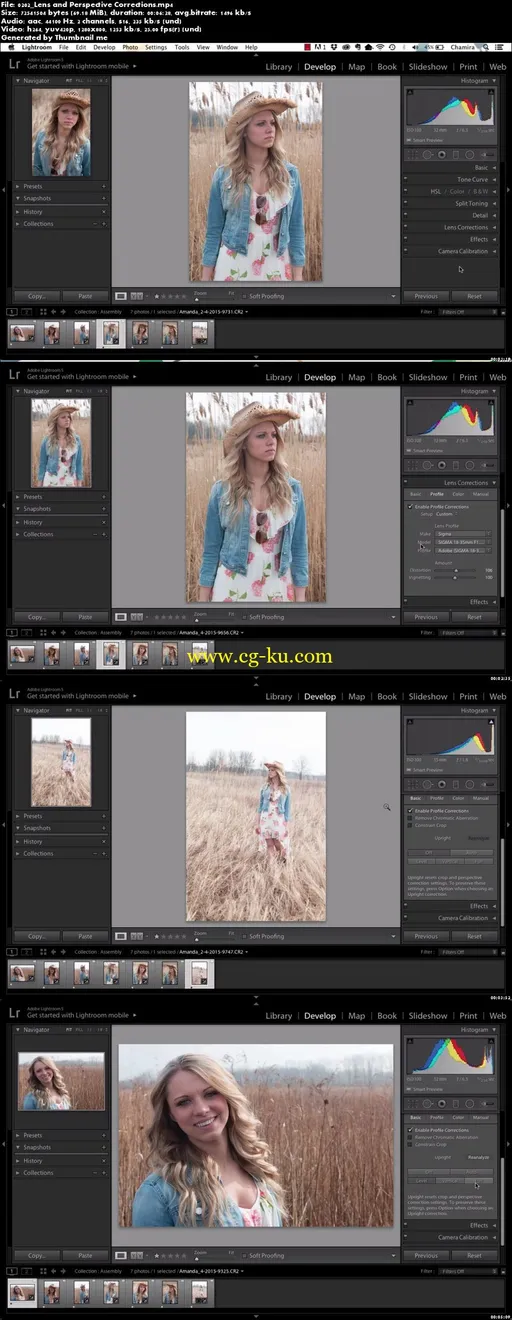Adjust Vignetting slider in second frame
The width and height of the screenshot is (512, 1320).
pos(456,577)
